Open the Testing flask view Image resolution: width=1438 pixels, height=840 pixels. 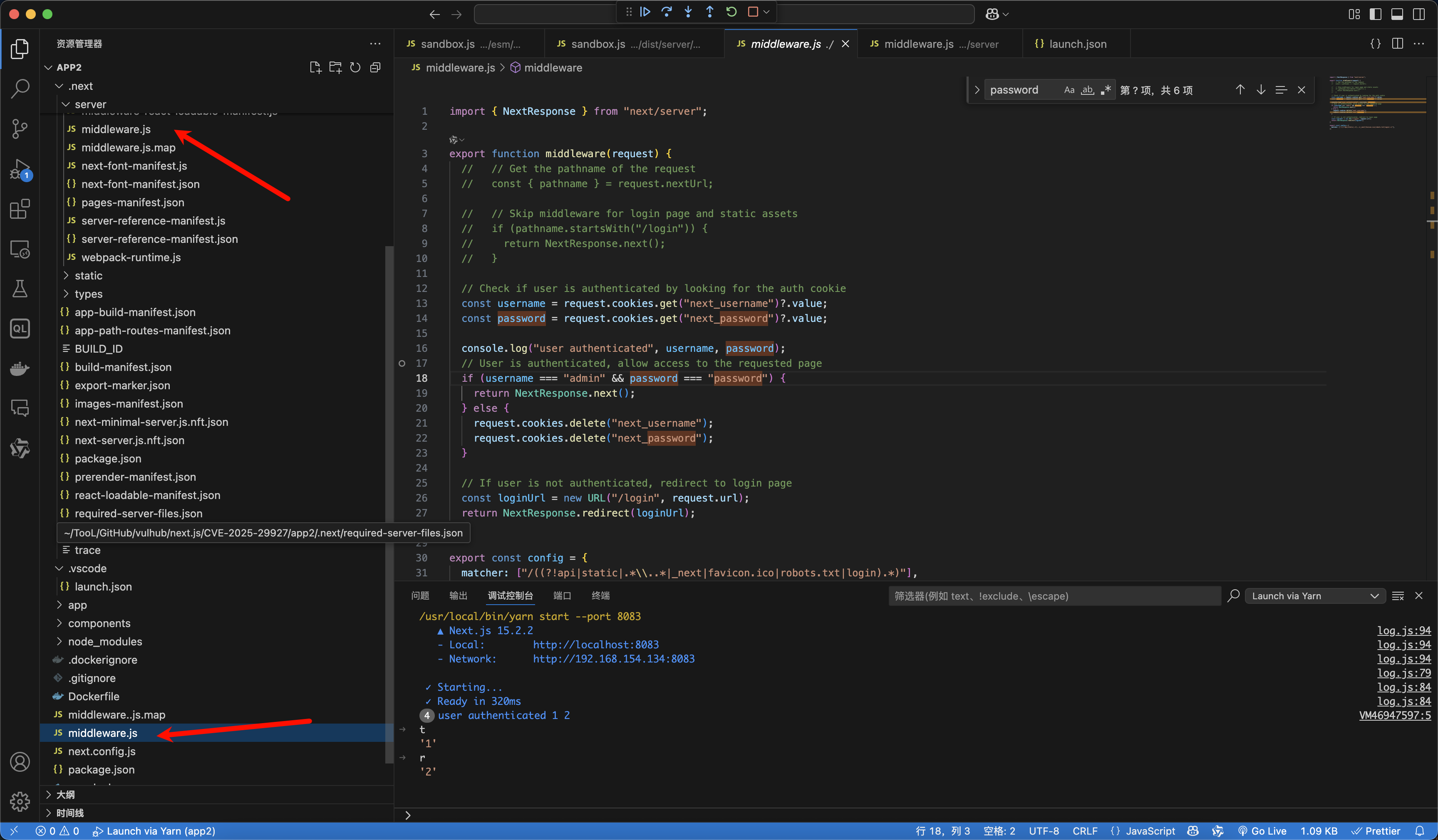point(20,289)
